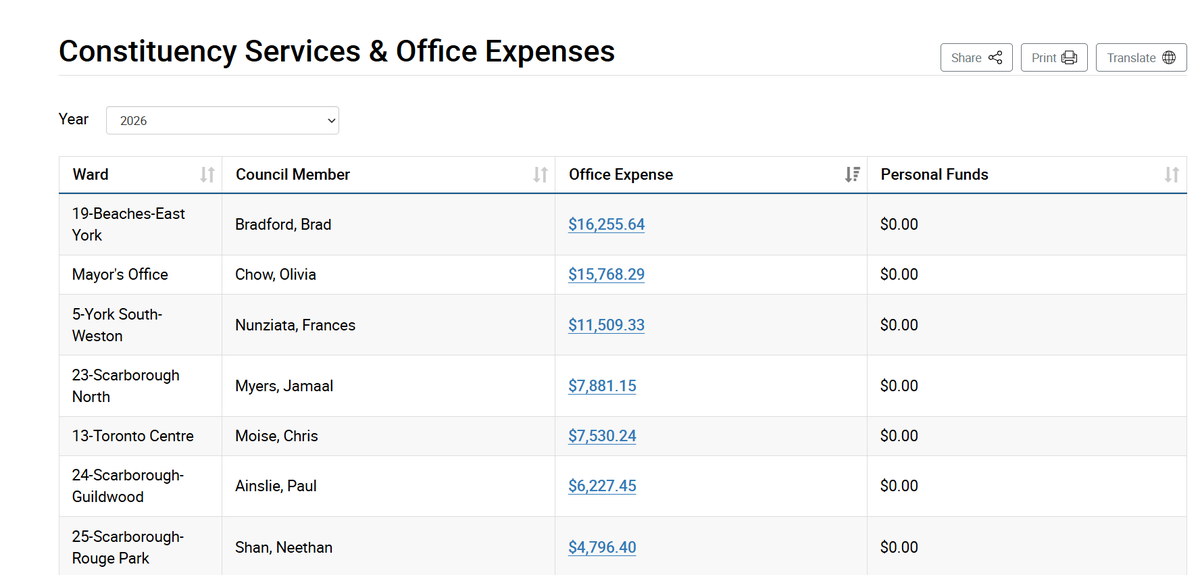Toggle Office Expense descending sort icon
This screenshot has height=575, width=1200.
pyautogui.click(x=852, y=174)
